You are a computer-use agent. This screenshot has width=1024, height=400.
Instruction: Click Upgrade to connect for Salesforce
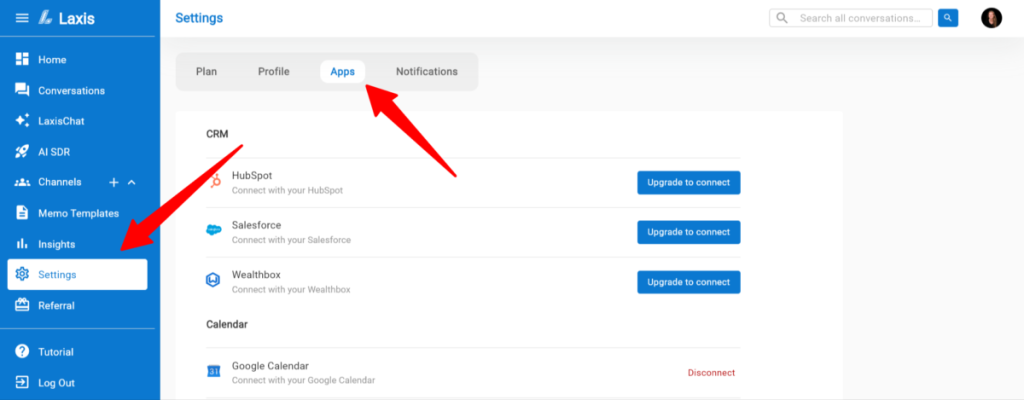(688, 232)
